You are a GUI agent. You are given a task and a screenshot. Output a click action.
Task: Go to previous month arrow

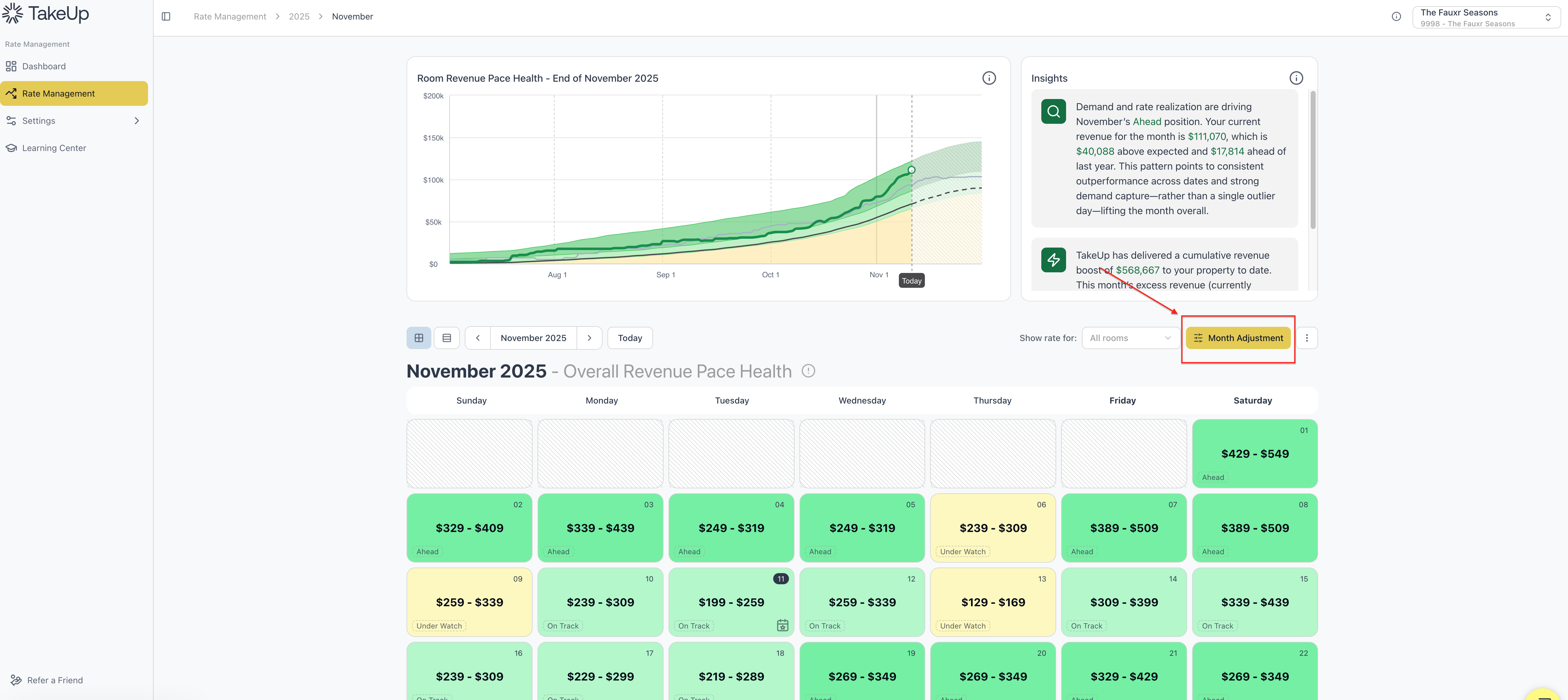point(478,338)
